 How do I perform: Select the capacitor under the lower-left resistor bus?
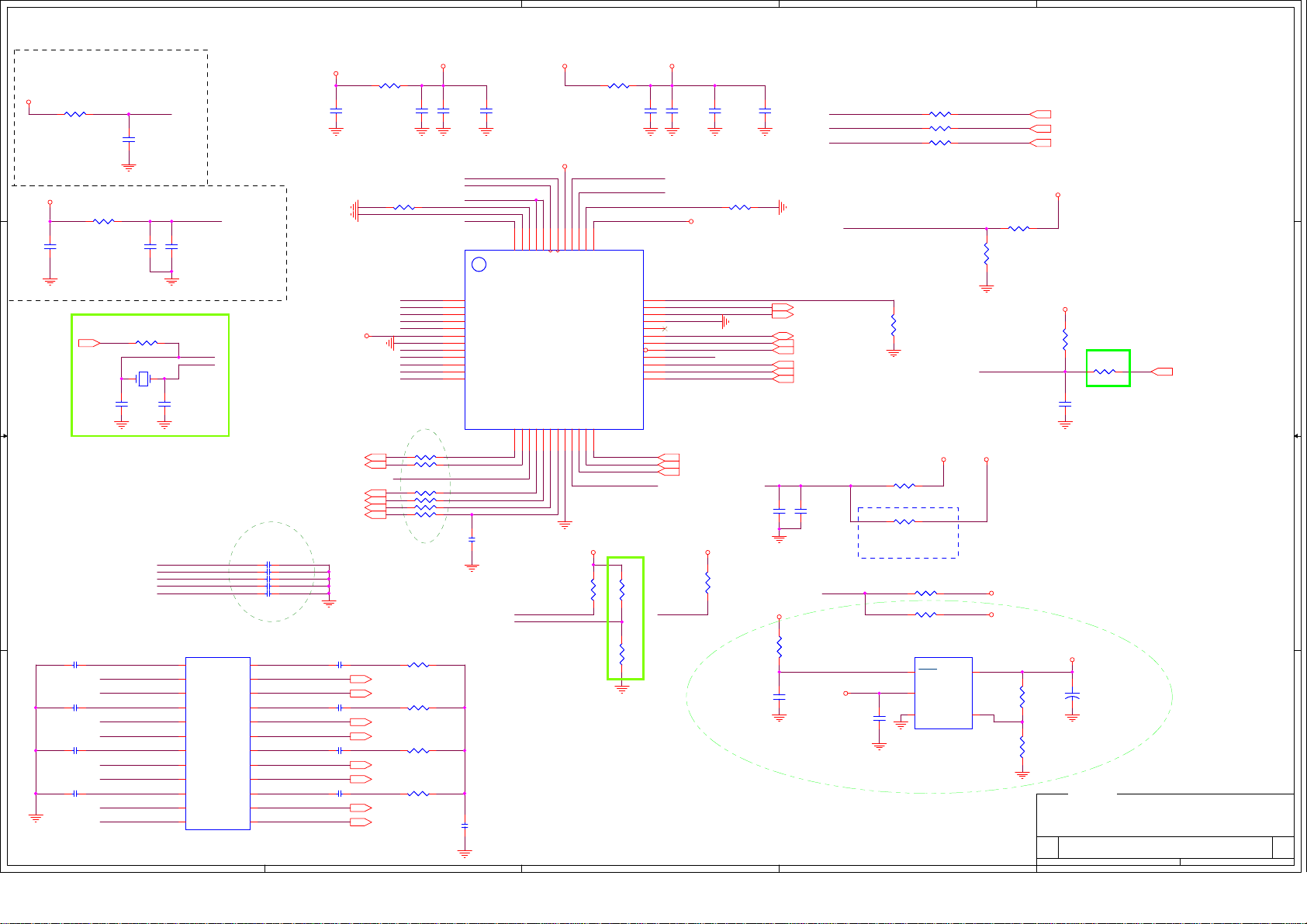465,825
